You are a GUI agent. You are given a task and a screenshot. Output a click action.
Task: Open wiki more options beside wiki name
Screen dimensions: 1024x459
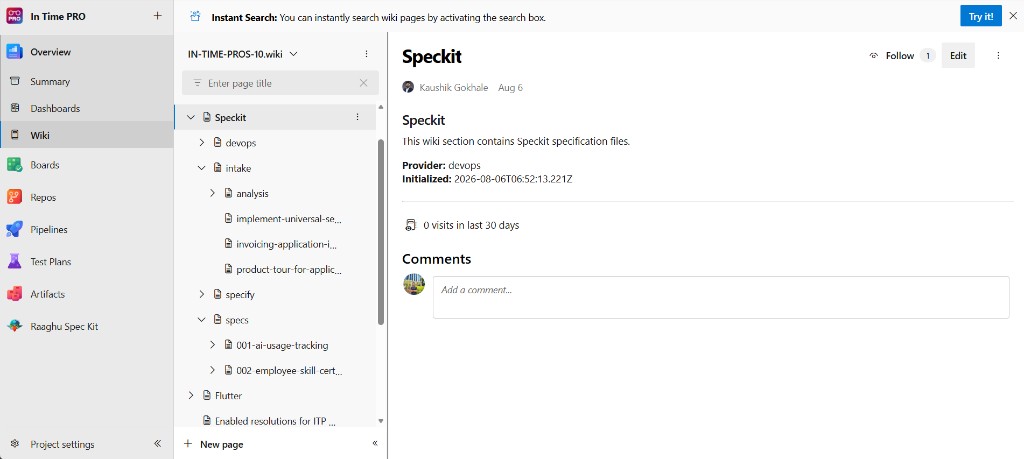coord(366,54)
